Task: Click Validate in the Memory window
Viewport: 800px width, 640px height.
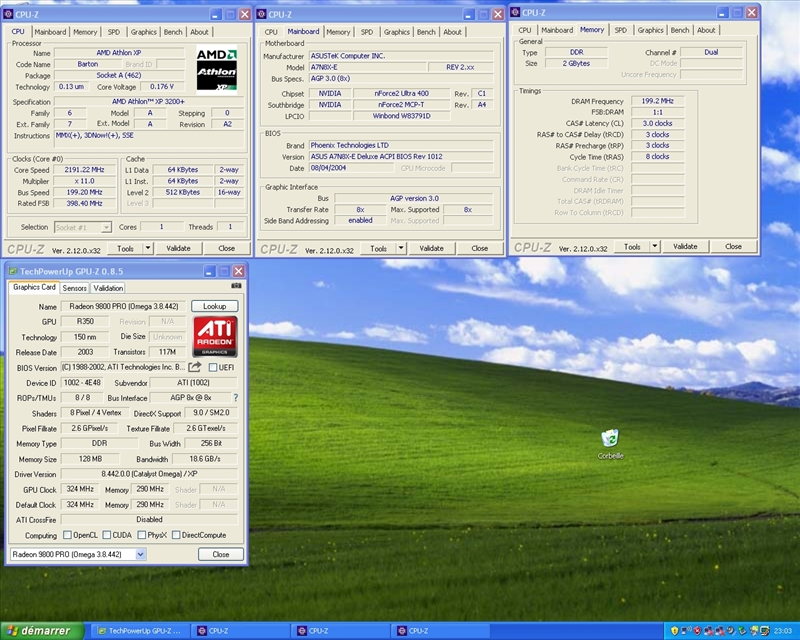Action: click(x=685, y=247)
